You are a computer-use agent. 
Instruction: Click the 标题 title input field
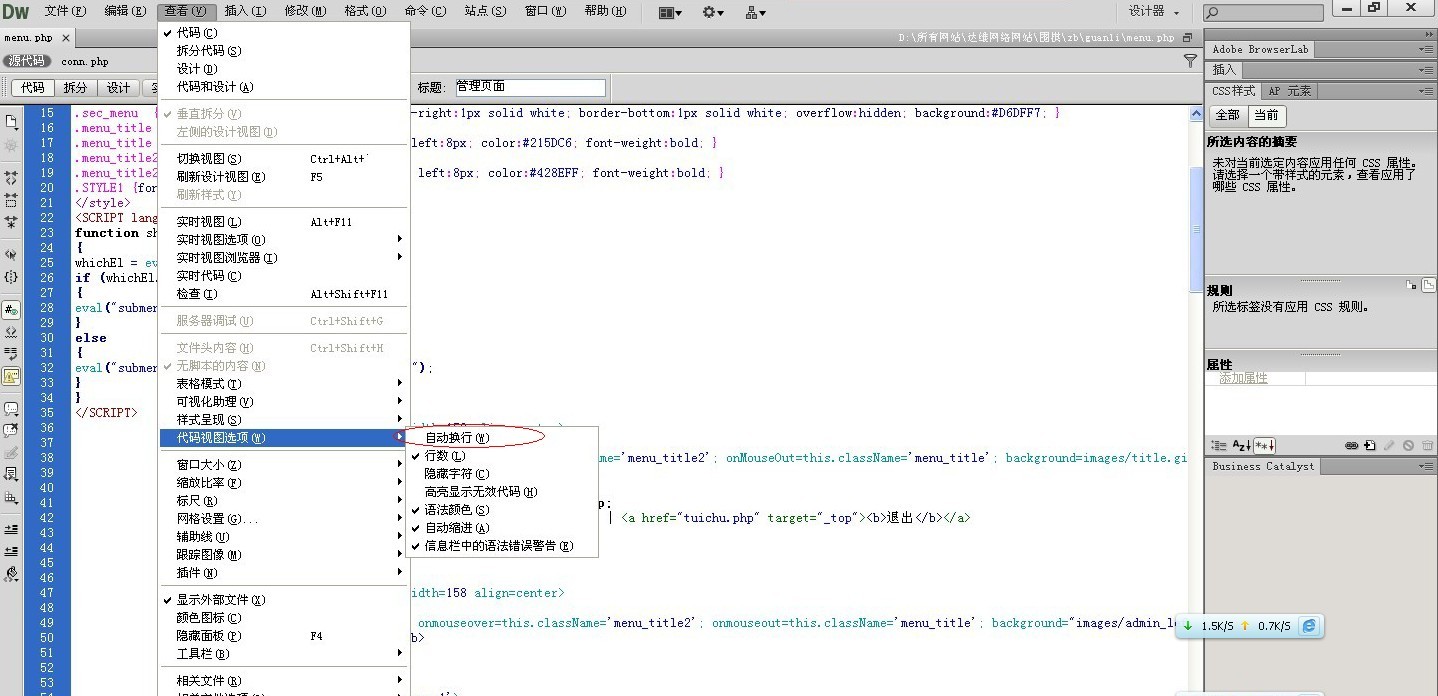[529, 87]
